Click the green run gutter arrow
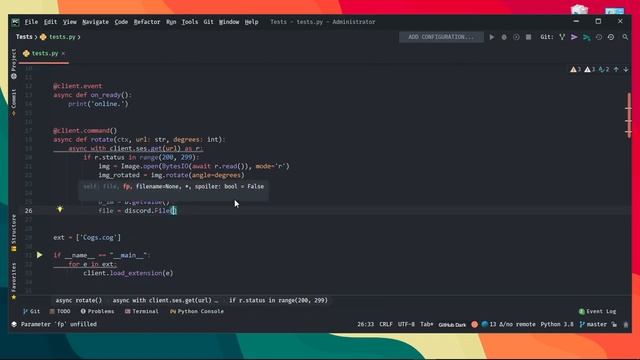This screenshot has height=360, width=640. 40,255
